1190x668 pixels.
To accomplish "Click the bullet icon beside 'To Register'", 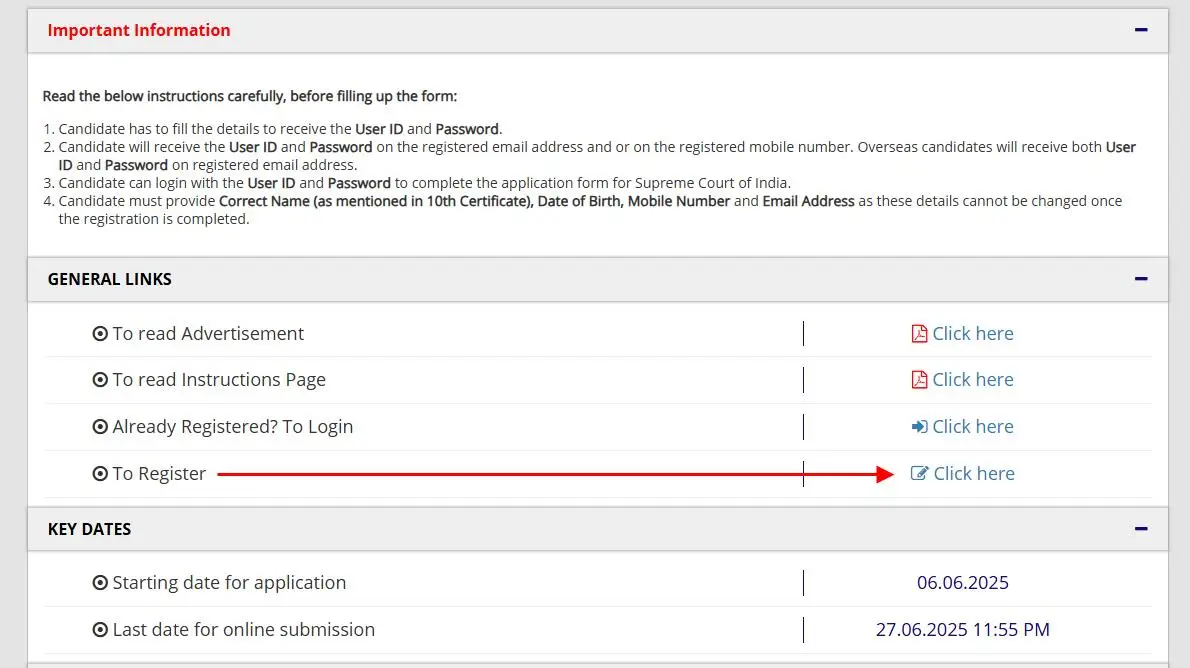I will [100, 474].
